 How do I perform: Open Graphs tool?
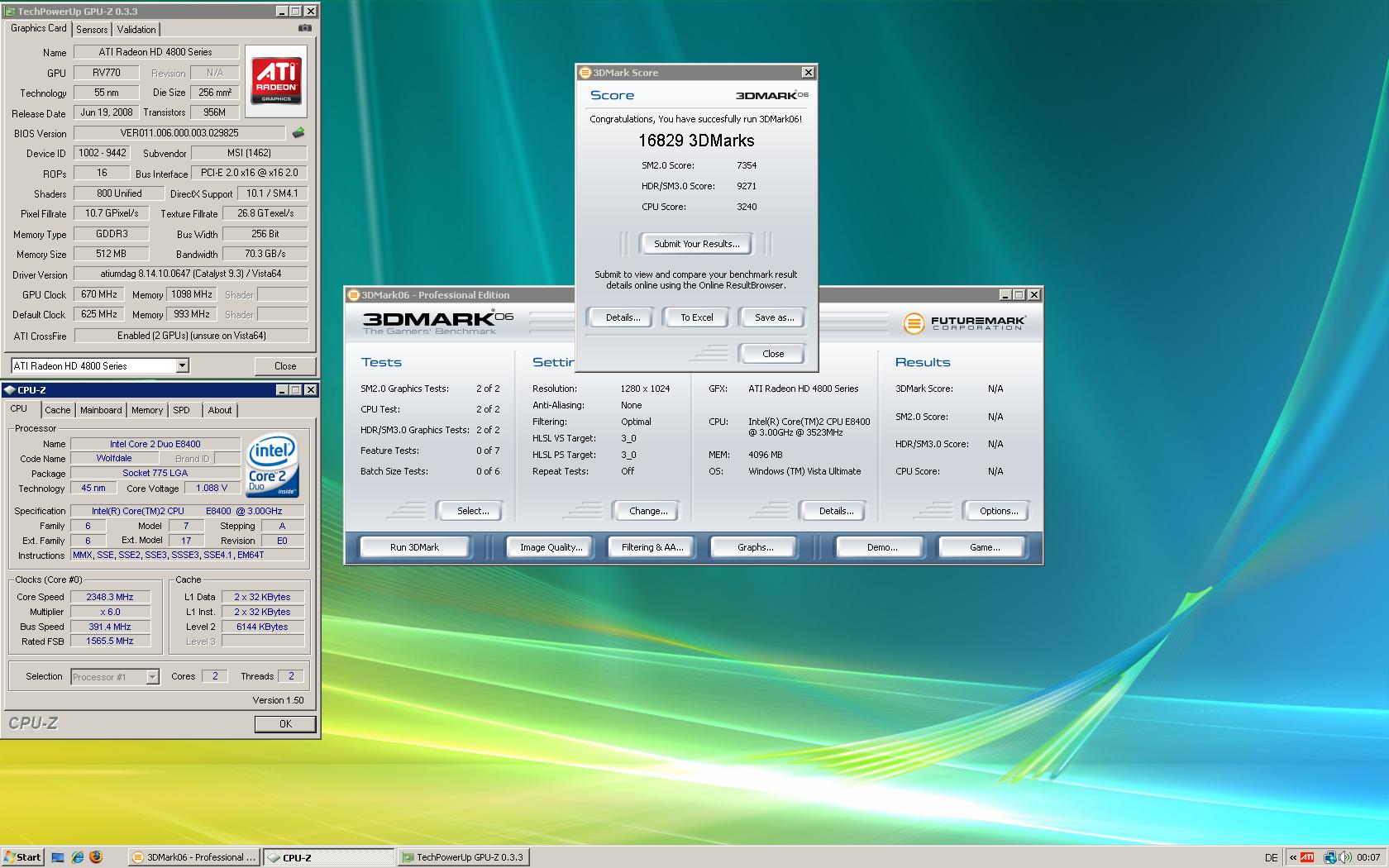tap(755, 547)
